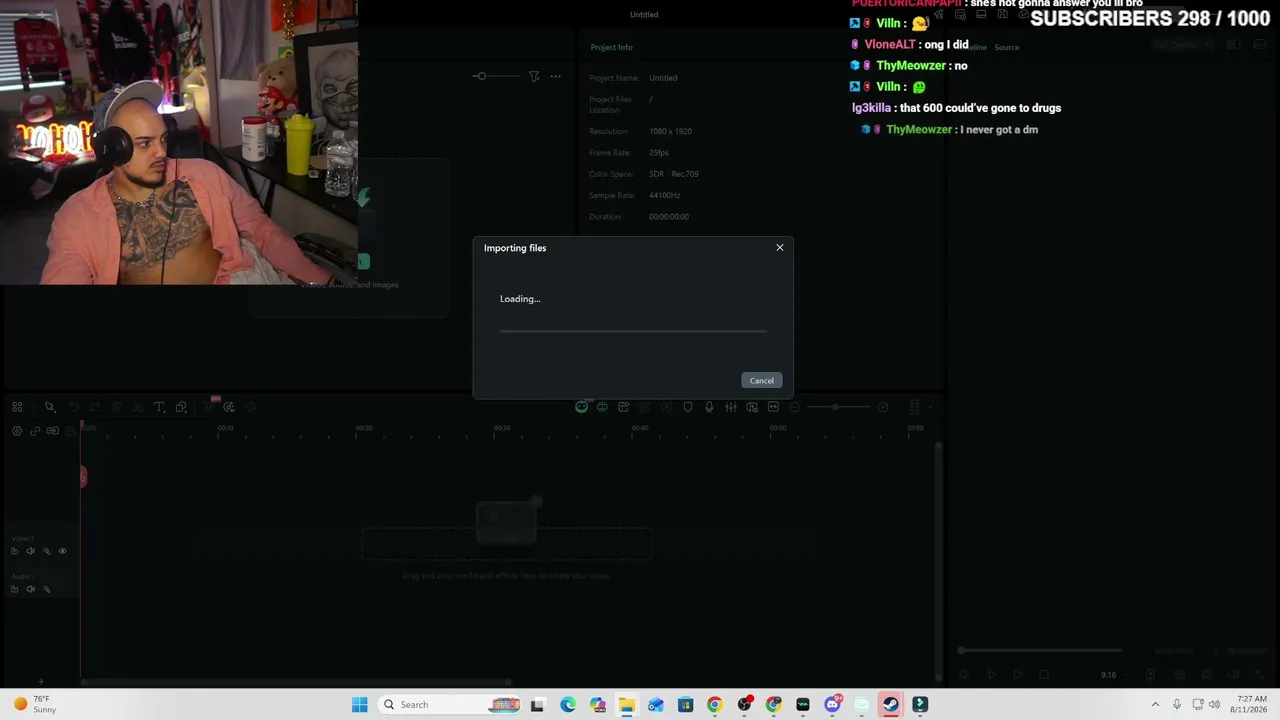
Task: Open the weather widget showing 76°F
Action: [34, 705]
